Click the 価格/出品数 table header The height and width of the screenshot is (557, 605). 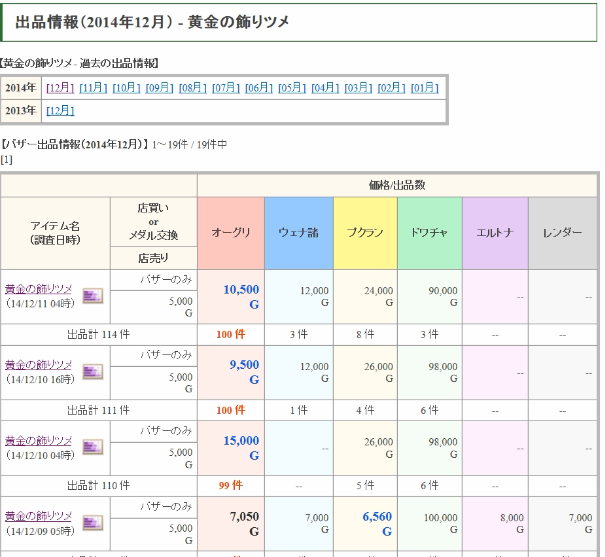[x=397, y=185]
